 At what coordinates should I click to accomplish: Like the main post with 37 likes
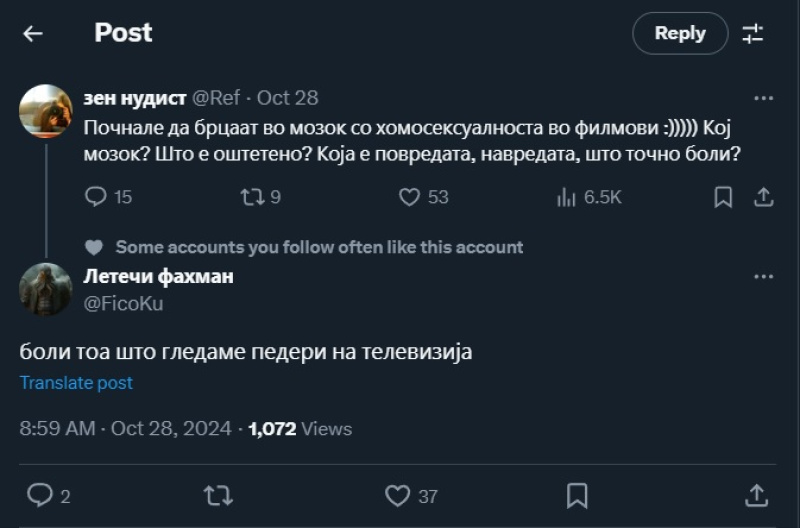tap(398, 495)
